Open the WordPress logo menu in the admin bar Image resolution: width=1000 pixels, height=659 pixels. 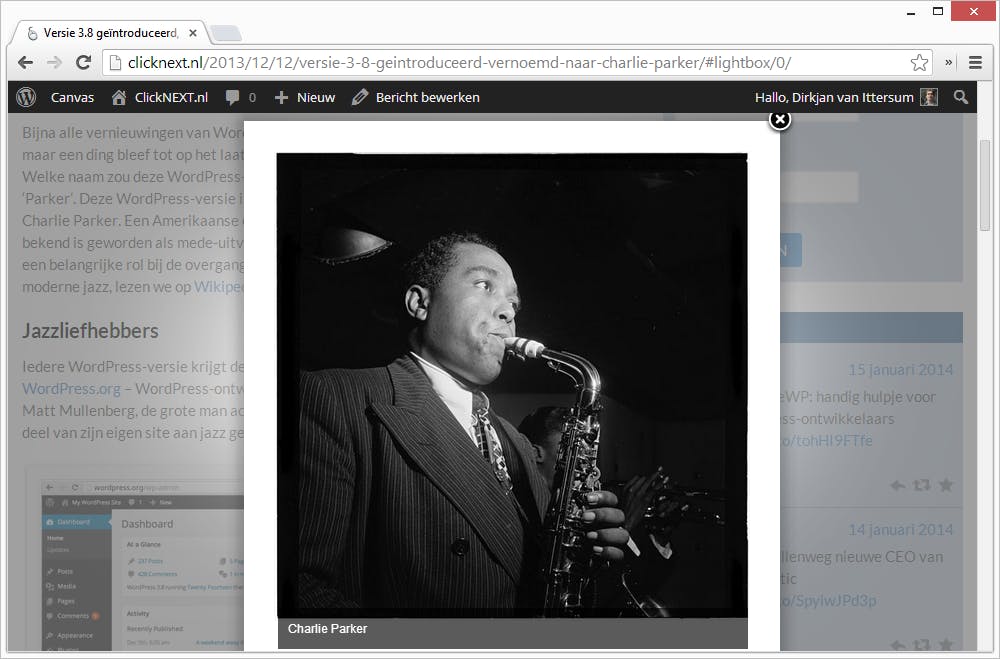[26, 97]
